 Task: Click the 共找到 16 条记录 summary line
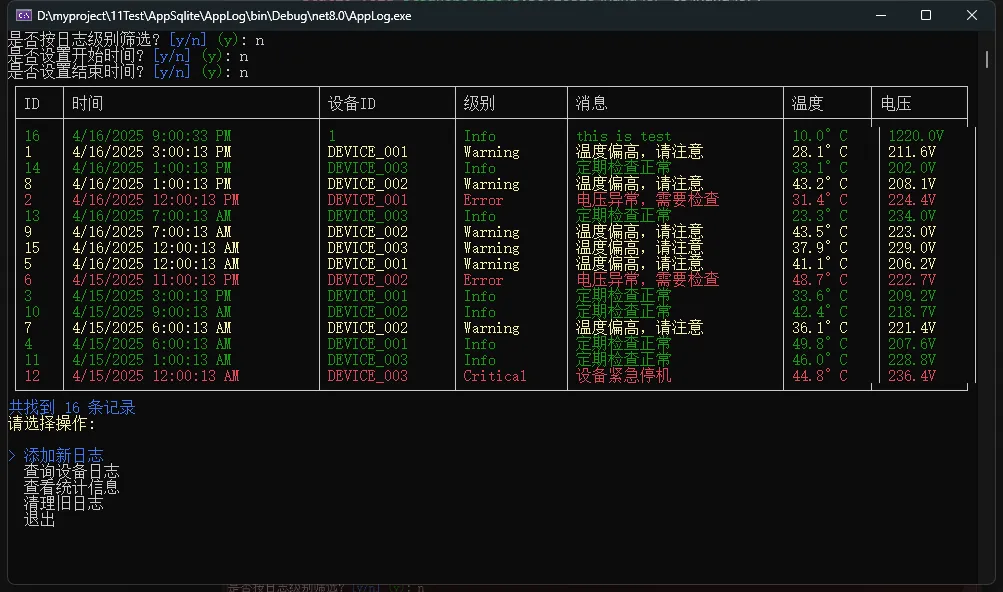click(71, 407)
